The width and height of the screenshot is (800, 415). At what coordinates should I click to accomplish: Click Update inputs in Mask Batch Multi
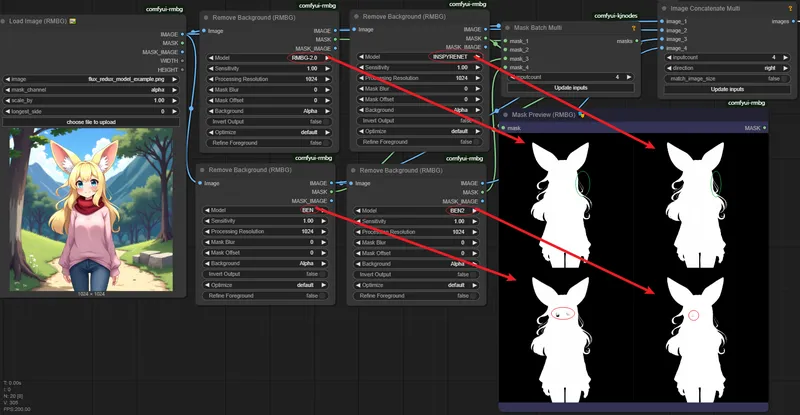[x=569, y=89]
